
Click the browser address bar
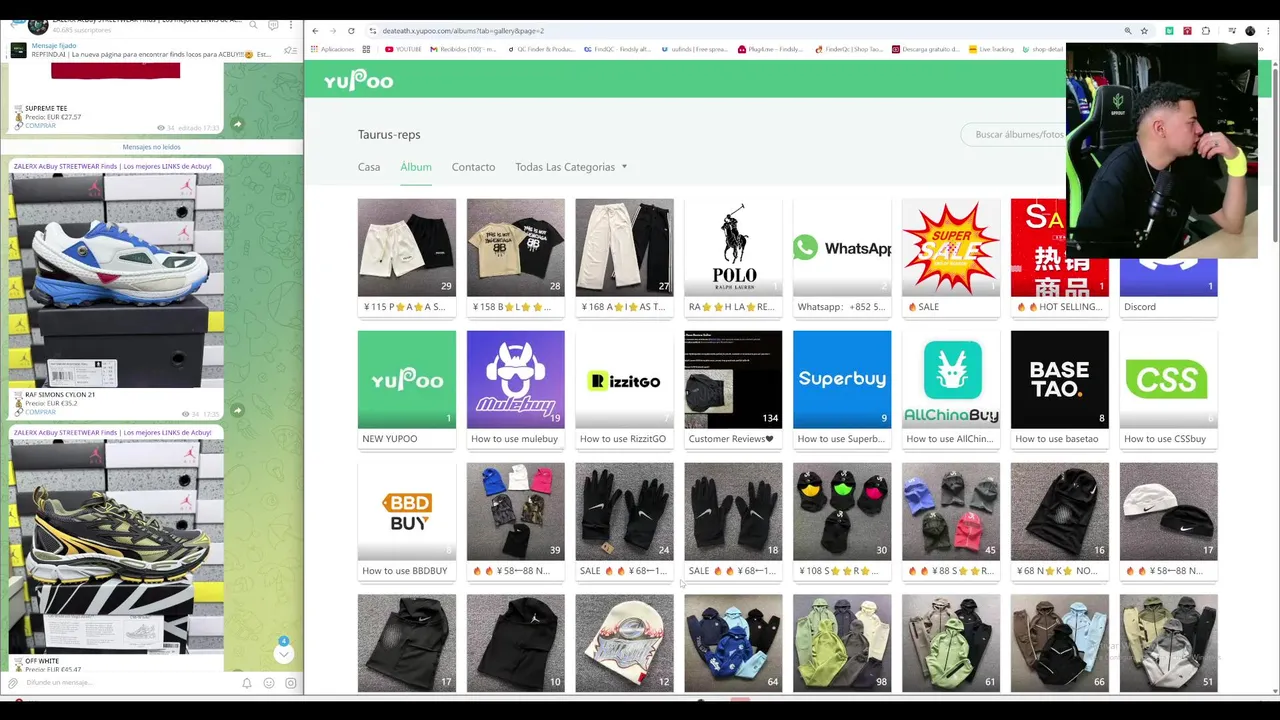740,31
